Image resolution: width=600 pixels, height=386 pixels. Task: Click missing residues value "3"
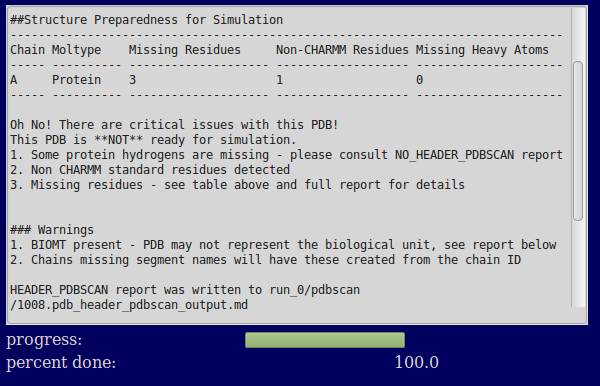coord(132,80)
